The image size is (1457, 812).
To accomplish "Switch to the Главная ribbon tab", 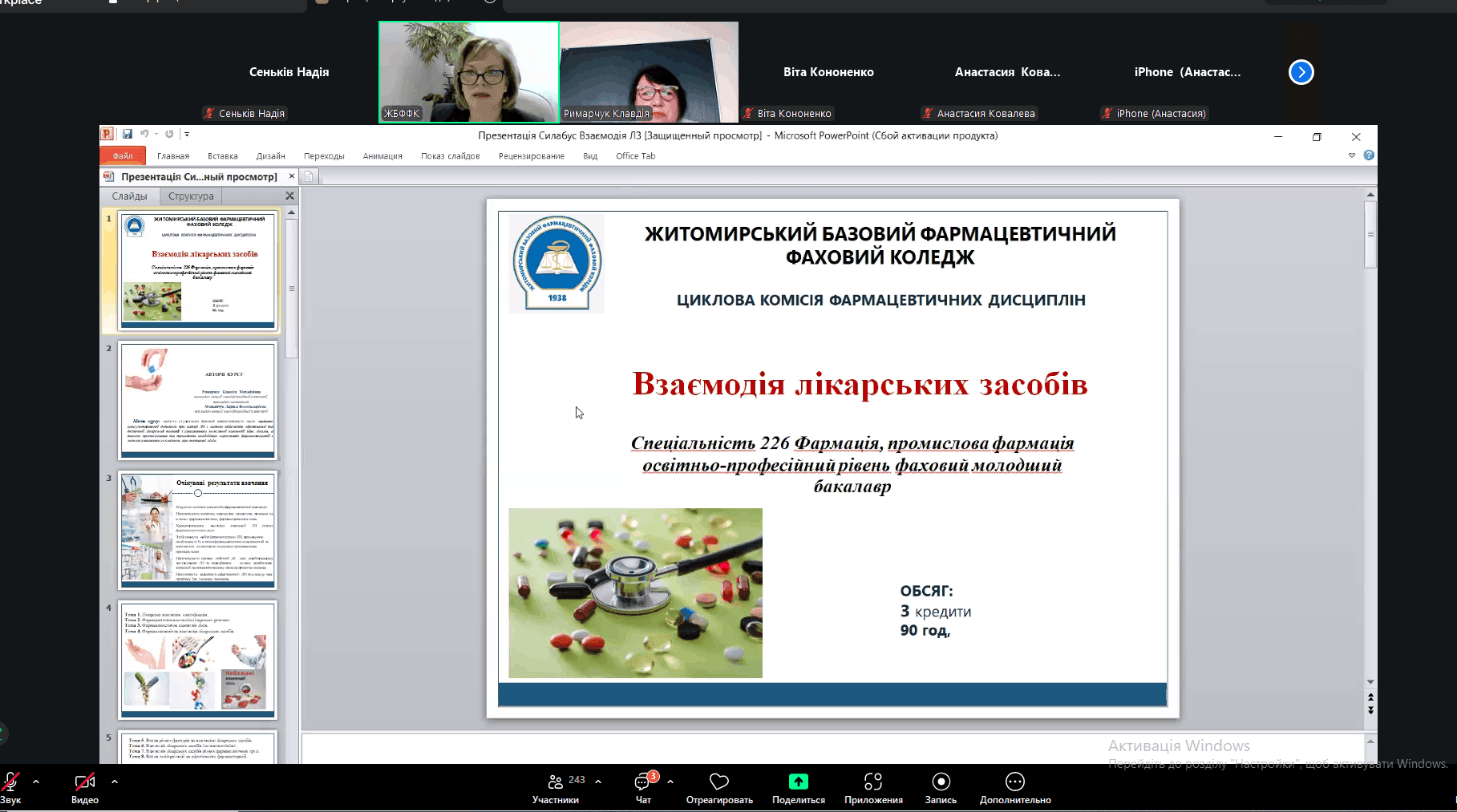I will pos(173,156).
